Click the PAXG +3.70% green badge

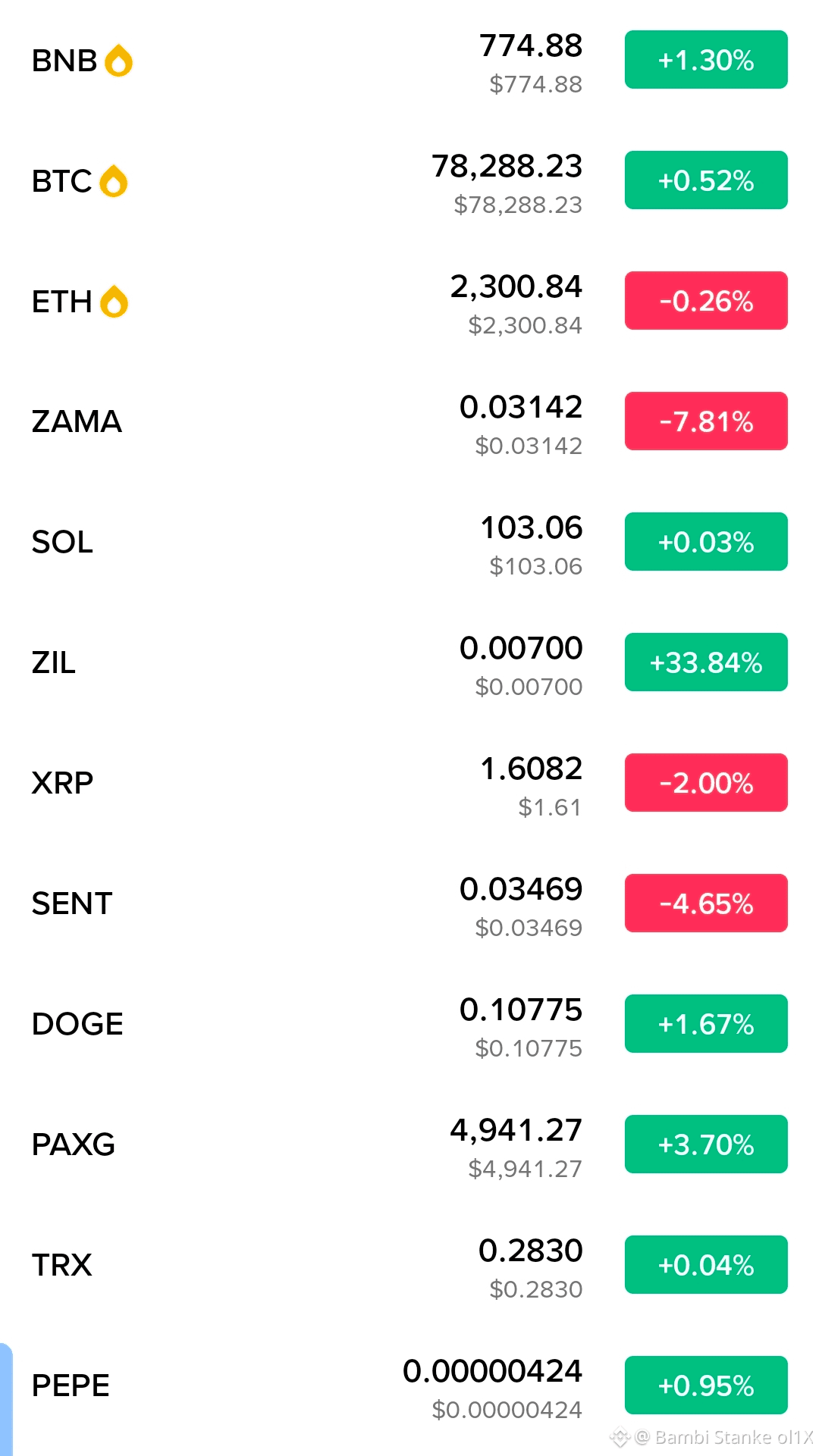point(706,1144)
